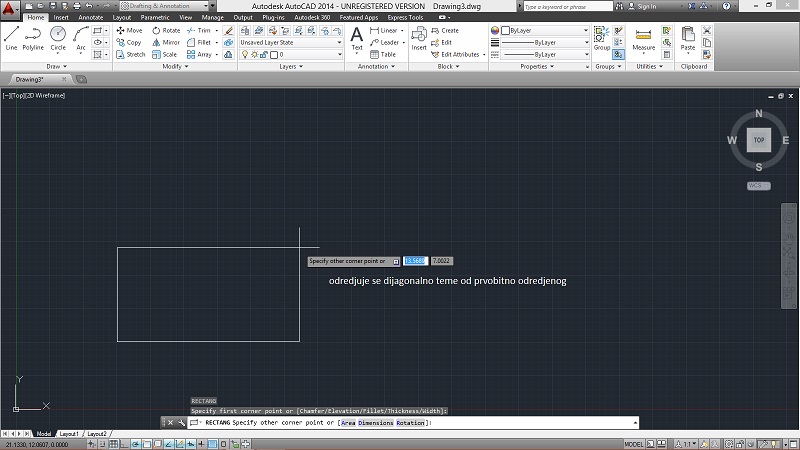800x450 pixels.
Task: Switch to the Annotate ribbon tab
Action: click(x=90, y=17)
